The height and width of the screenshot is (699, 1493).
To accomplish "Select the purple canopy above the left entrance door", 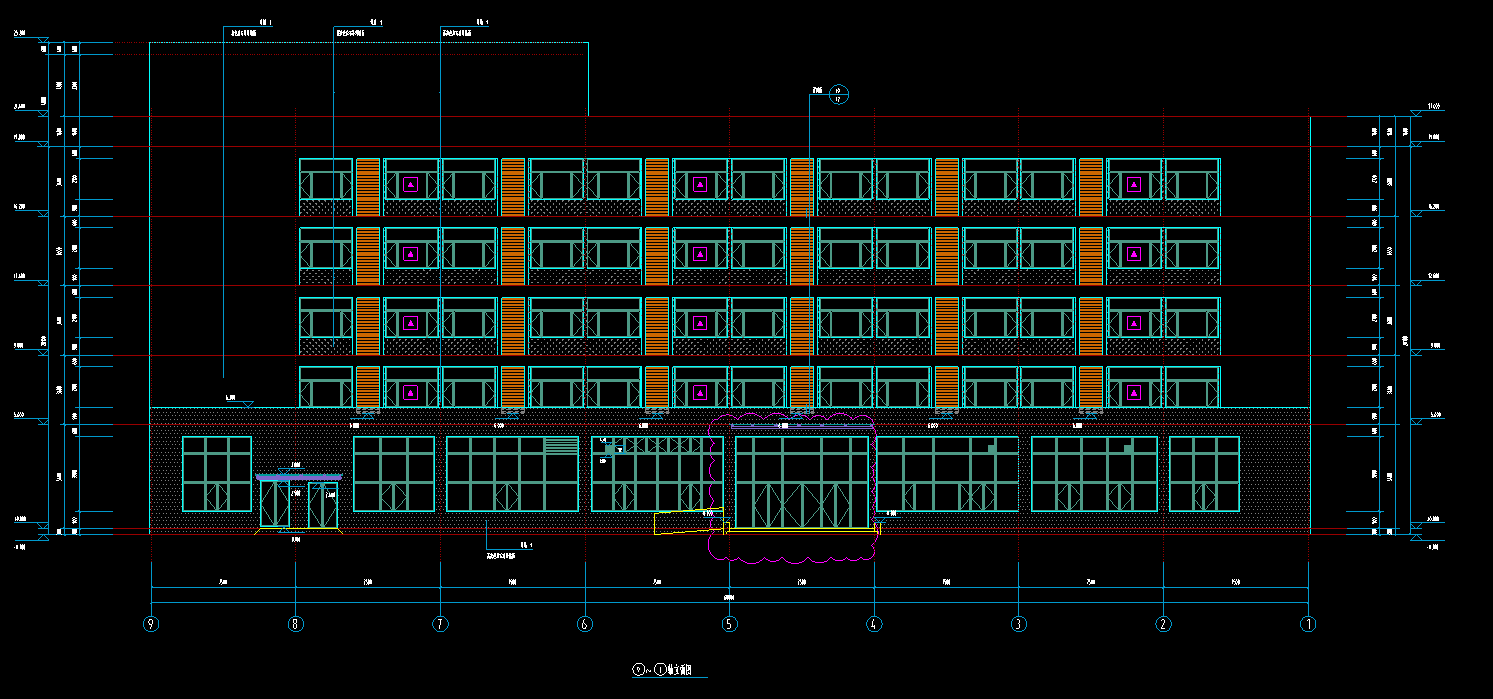I will (x=298, y=477).
